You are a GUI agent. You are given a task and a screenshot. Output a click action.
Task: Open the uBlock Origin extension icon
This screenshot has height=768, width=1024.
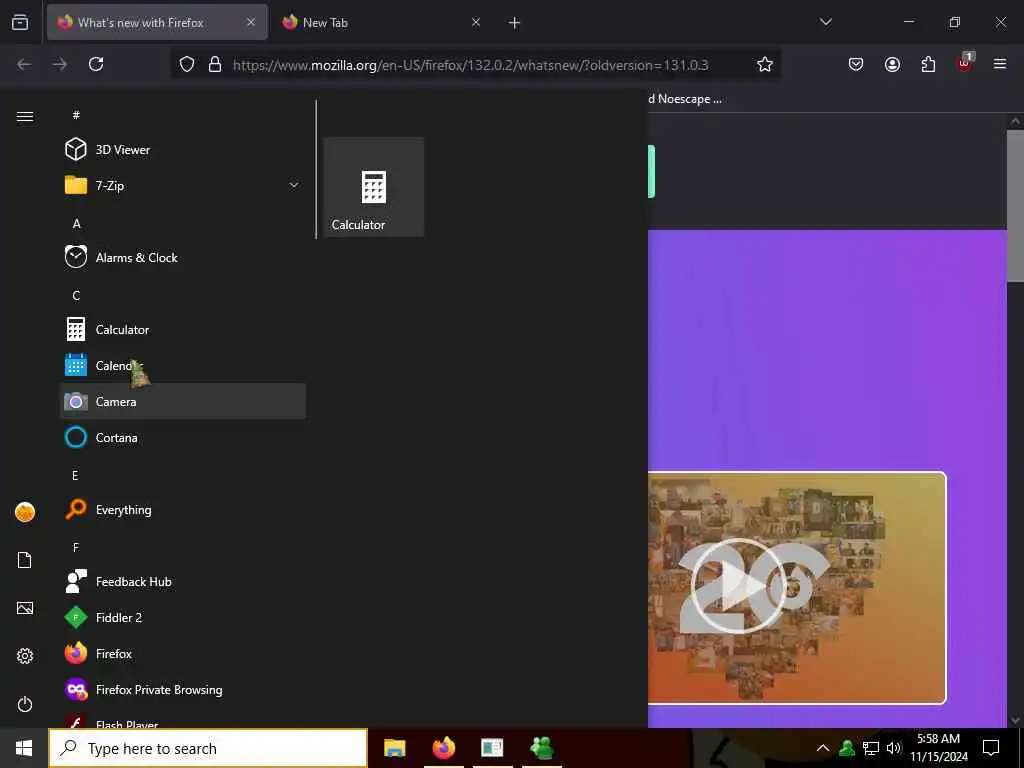pyautogui.click(x=965, y=63)
